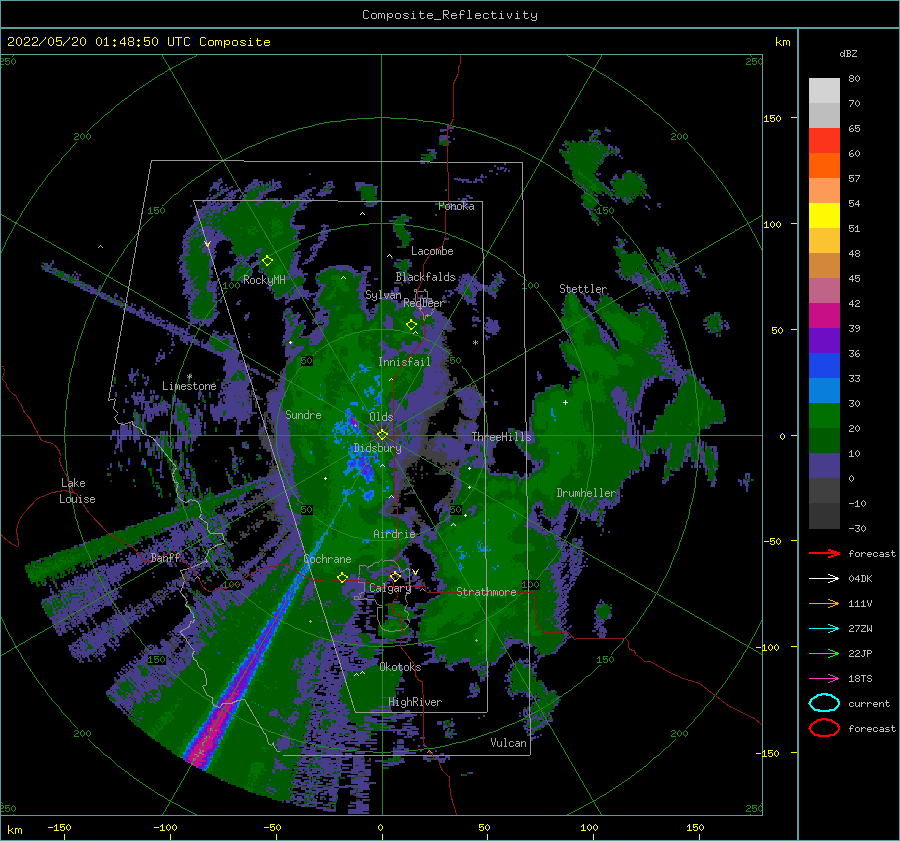Click the 04DK legend text
This screenshot has height=841, width=900.
(x=860, y=579)
